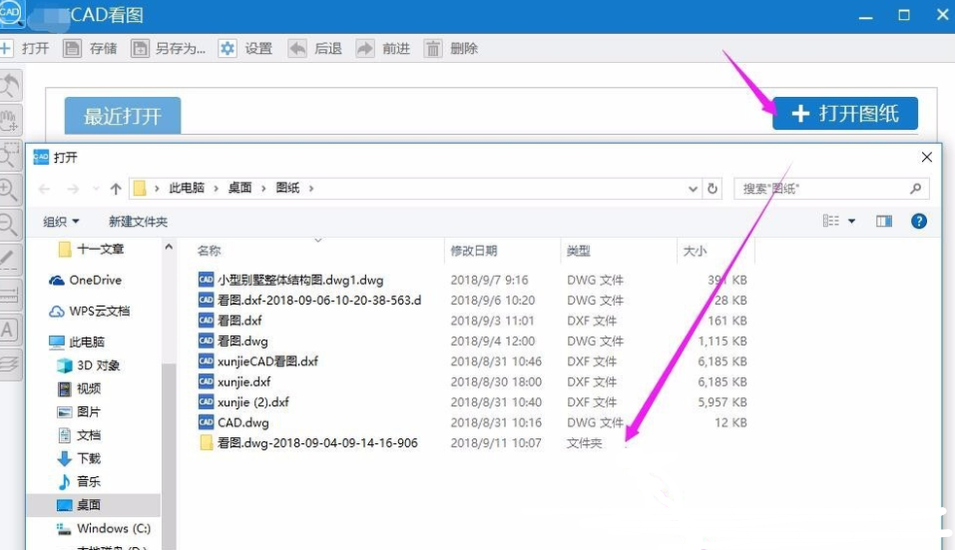This screenshot has width=955, height=550.
Task: Expand the address bar history dropdown
Action: [x=693, y=188]
